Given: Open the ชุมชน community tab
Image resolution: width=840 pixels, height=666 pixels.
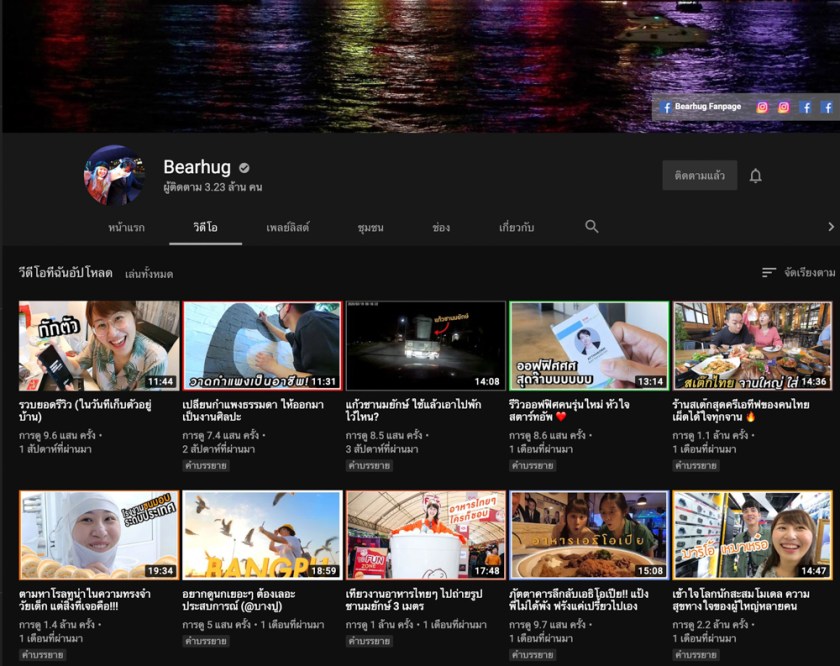Looking at the screenshot, I should [370, 228].
